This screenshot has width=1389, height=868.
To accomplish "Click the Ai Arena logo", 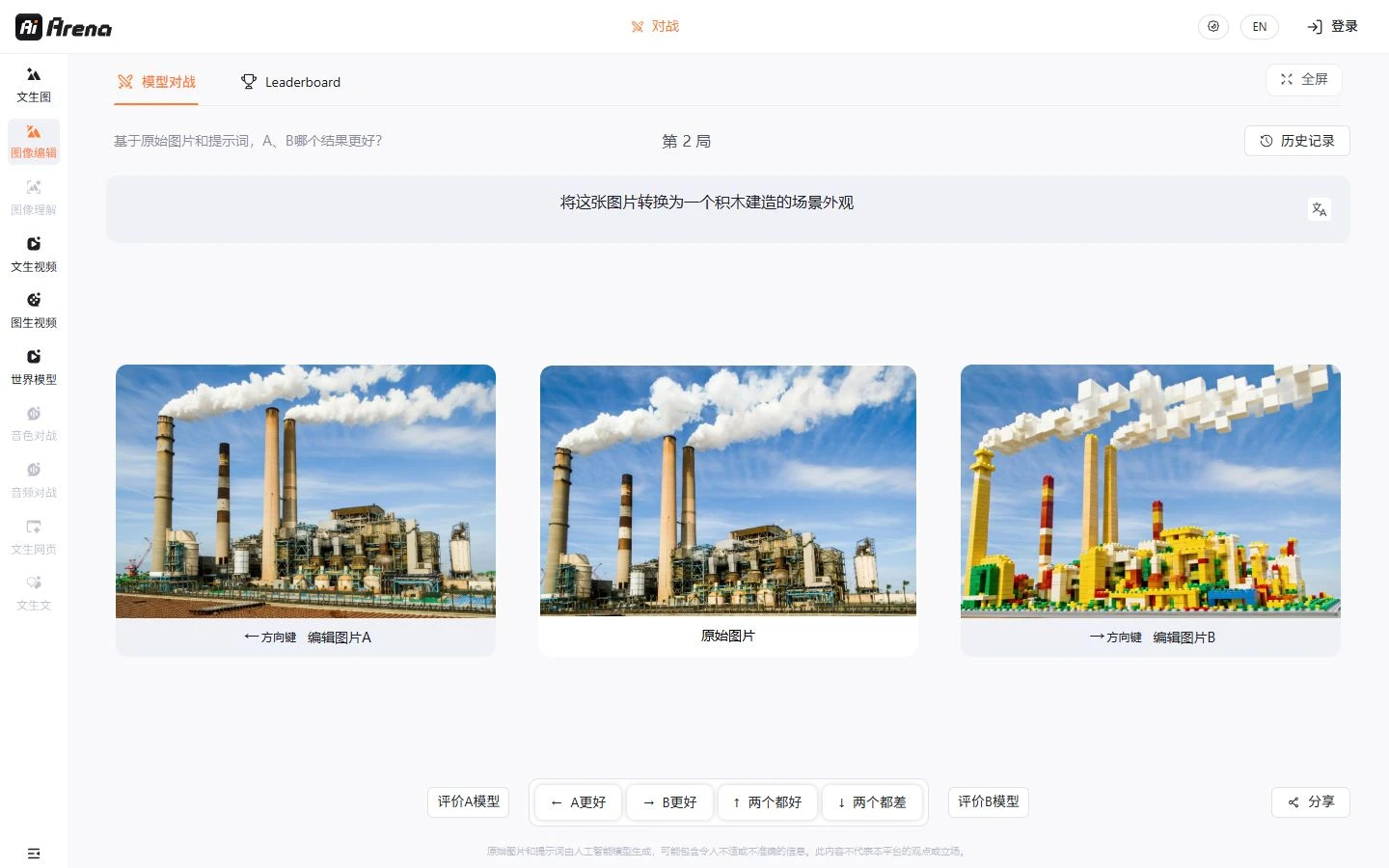I will point(64,27).
